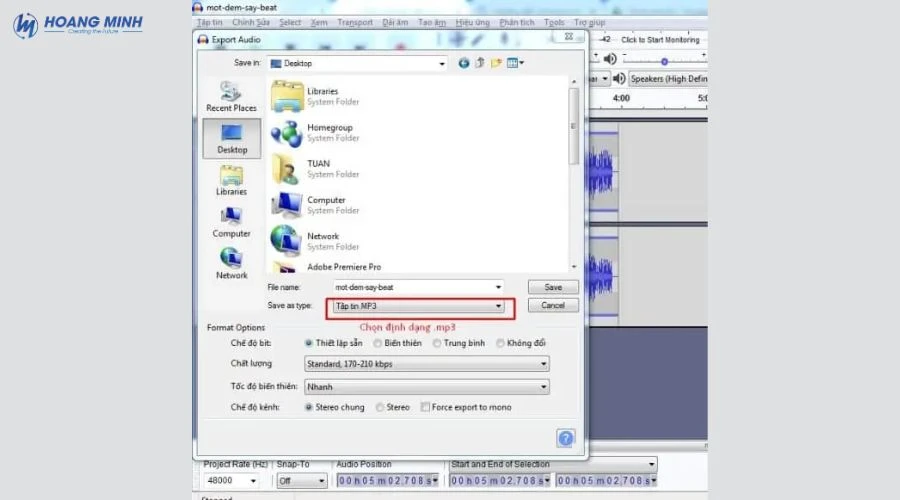Click to Start Monitoring meter

coord(660,40)
